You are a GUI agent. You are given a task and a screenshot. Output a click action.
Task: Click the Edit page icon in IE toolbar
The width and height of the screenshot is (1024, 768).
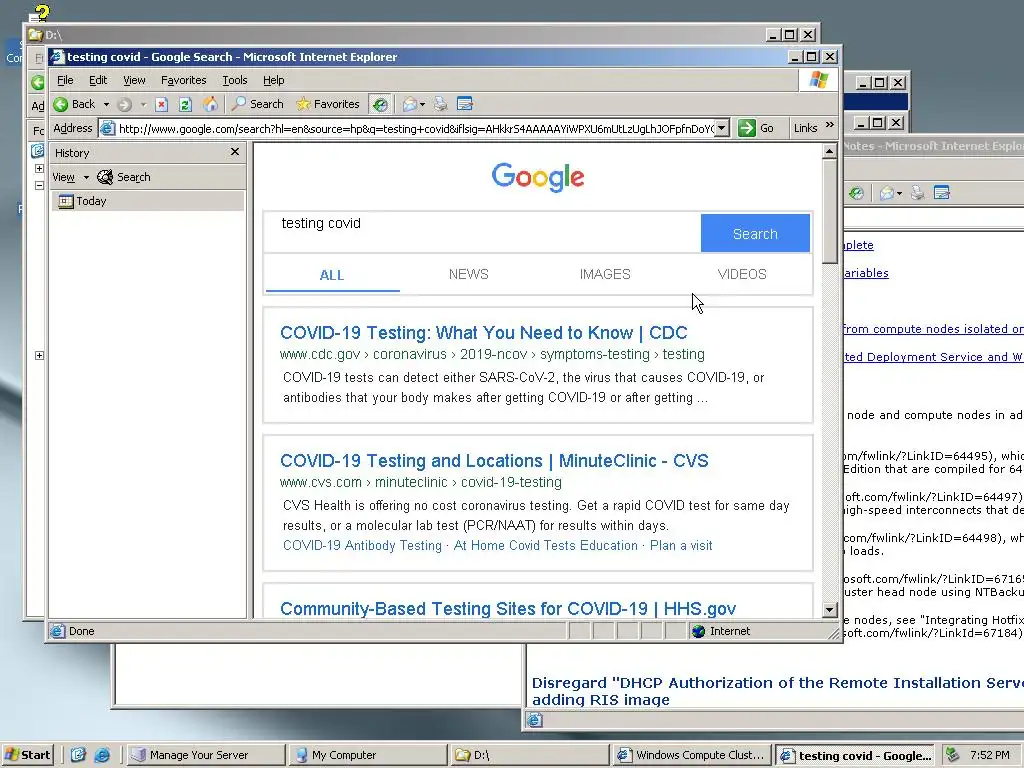pyautogui.click(x=465, y=104)
